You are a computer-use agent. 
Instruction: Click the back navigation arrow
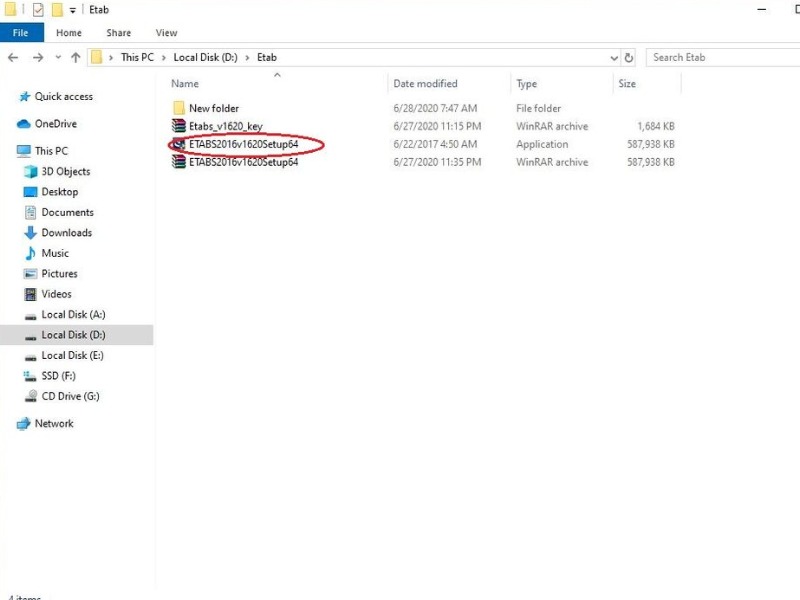tap(12, 57)
